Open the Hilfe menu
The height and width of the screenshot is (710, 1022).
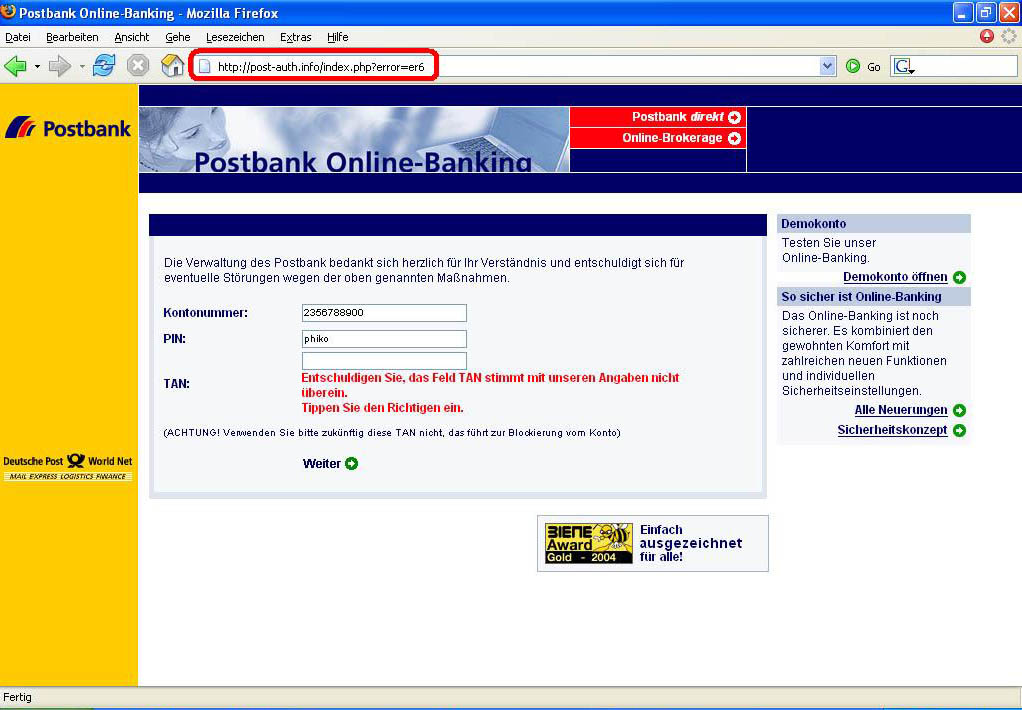[x=338, y=37]
